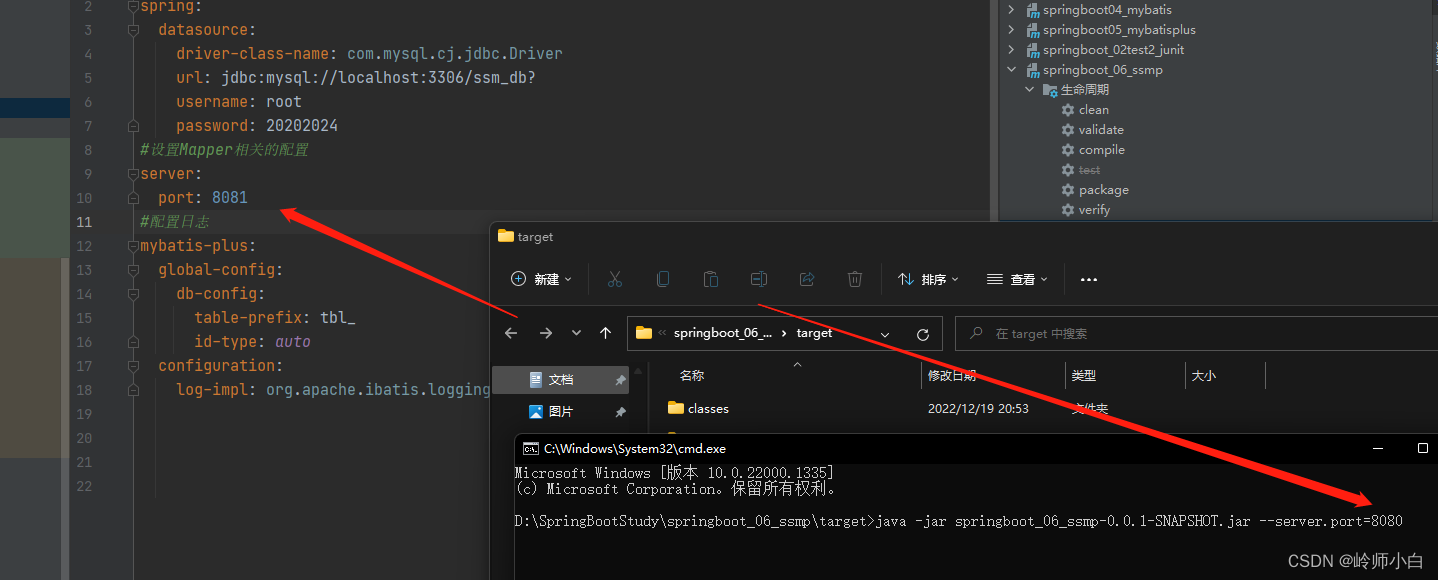Click the Explorer paste icon
1438x580 pixels.
pyautogui.click(x=710, y=279)
